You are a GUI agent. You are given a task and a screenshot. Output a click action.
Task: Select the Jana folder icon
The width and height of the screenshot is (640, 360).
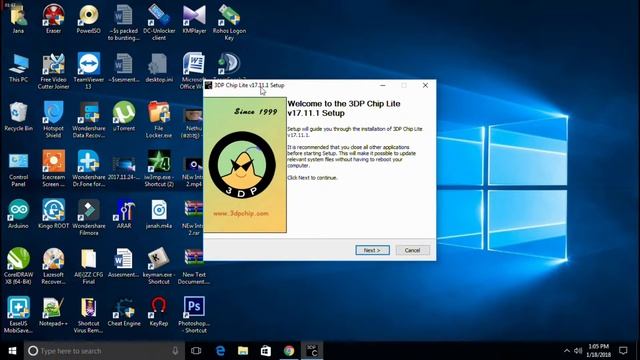pos(18,18)
